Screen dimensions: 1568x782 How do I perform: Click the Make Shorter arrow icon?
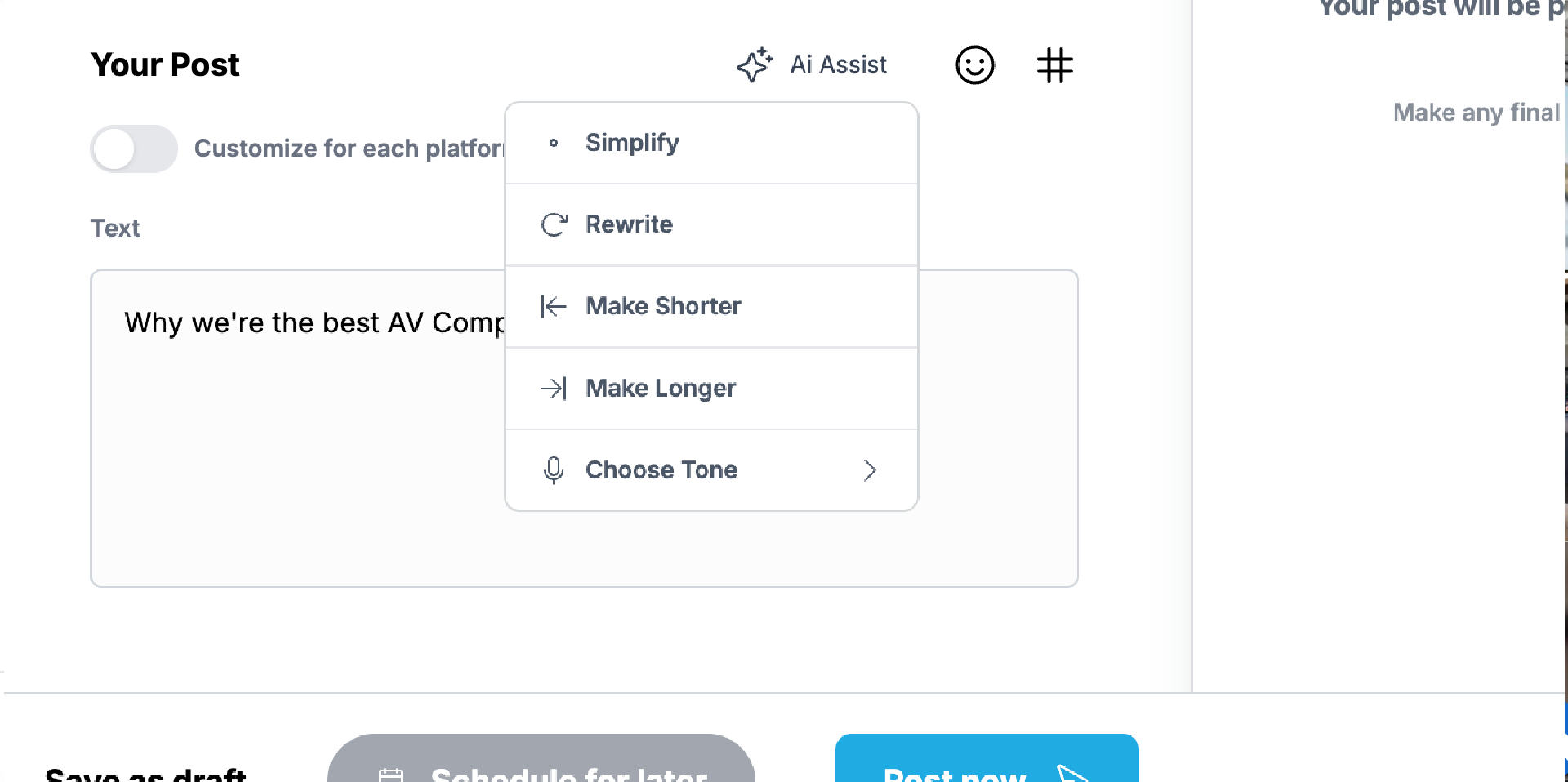[555, 306]
